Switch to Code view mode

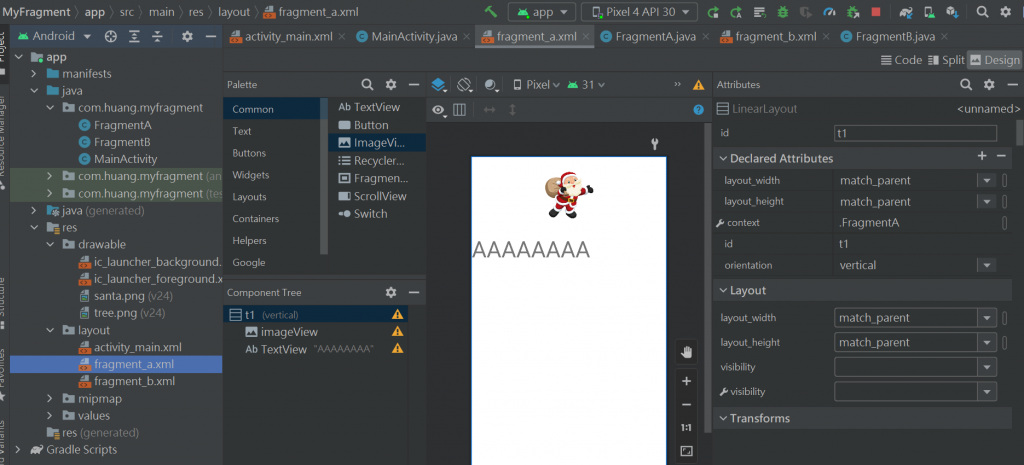point(901,60)
